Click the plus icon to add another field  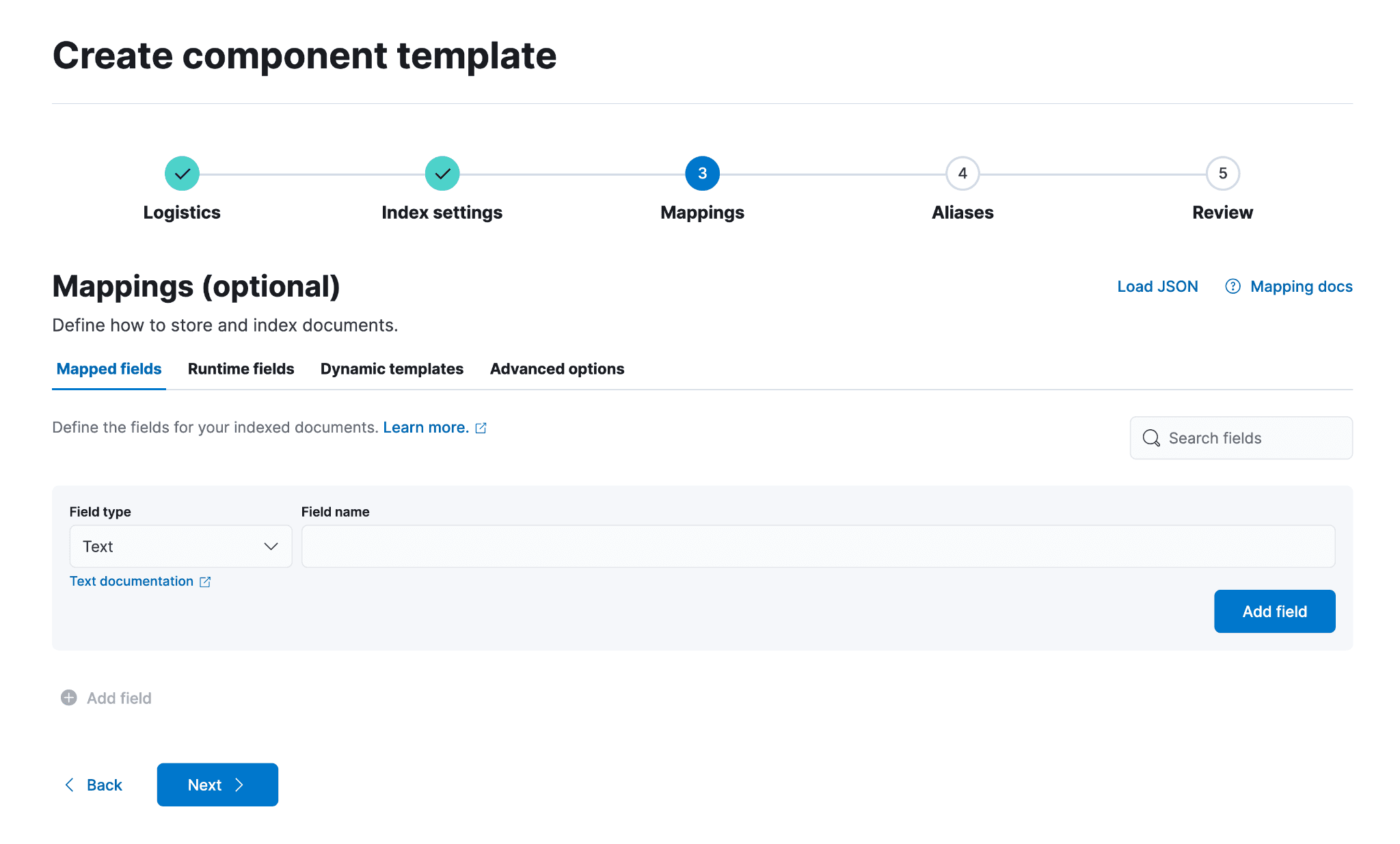click(x=68, y=698)
